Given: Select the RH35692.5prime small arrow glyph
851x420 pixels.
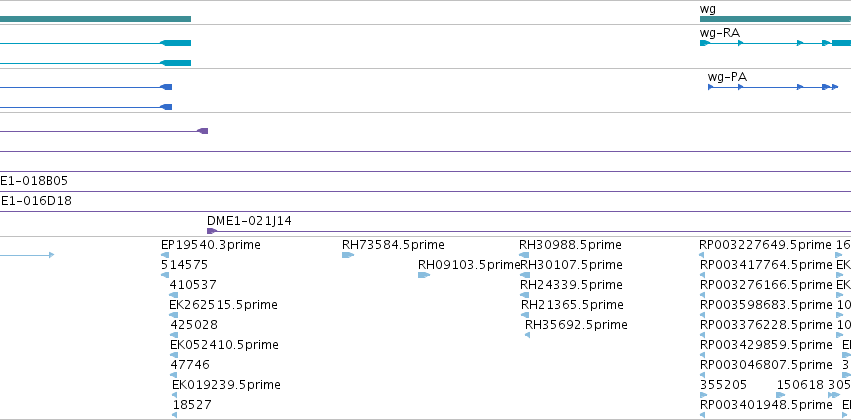Looking at the screenshot, I should point(528,335).
